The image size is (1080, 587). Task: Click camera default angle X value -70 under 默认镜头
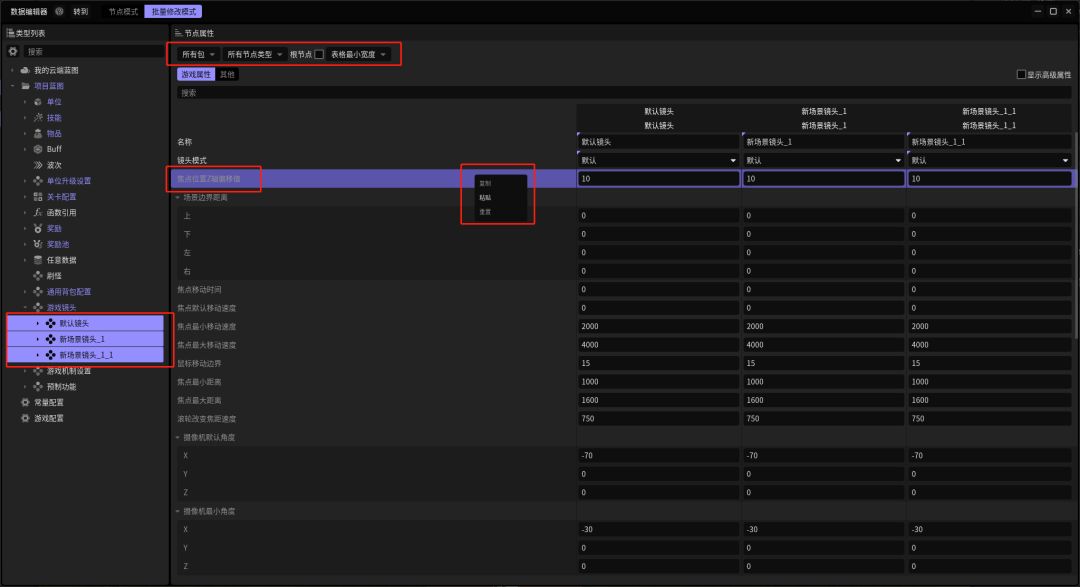click(x=658, y=455)
